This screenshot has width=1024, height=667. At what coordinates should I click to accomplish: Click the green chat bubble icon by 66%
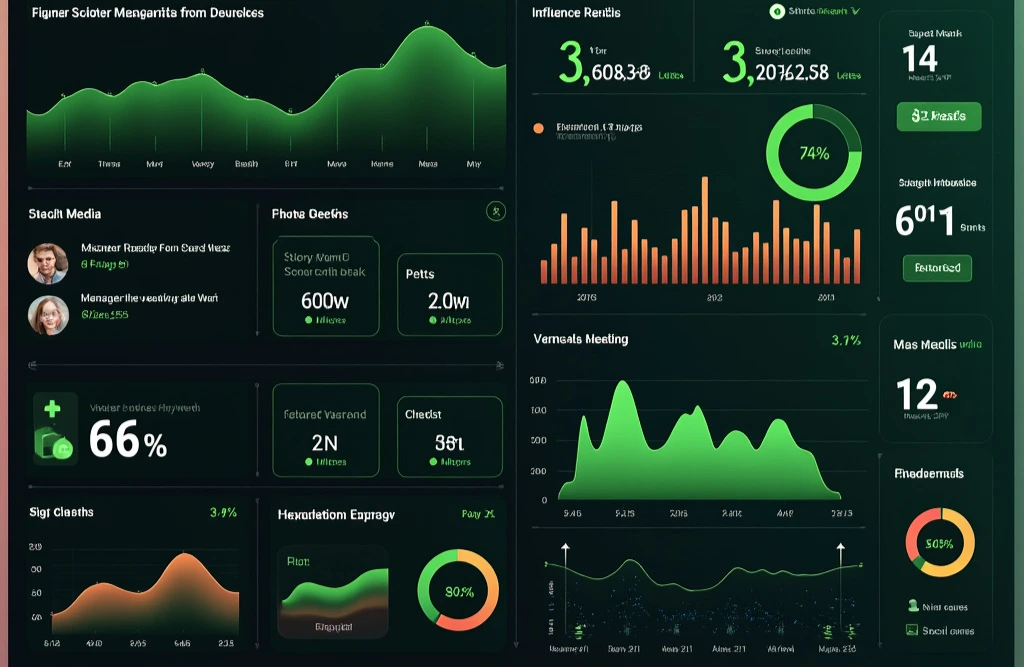pos(62,448)
